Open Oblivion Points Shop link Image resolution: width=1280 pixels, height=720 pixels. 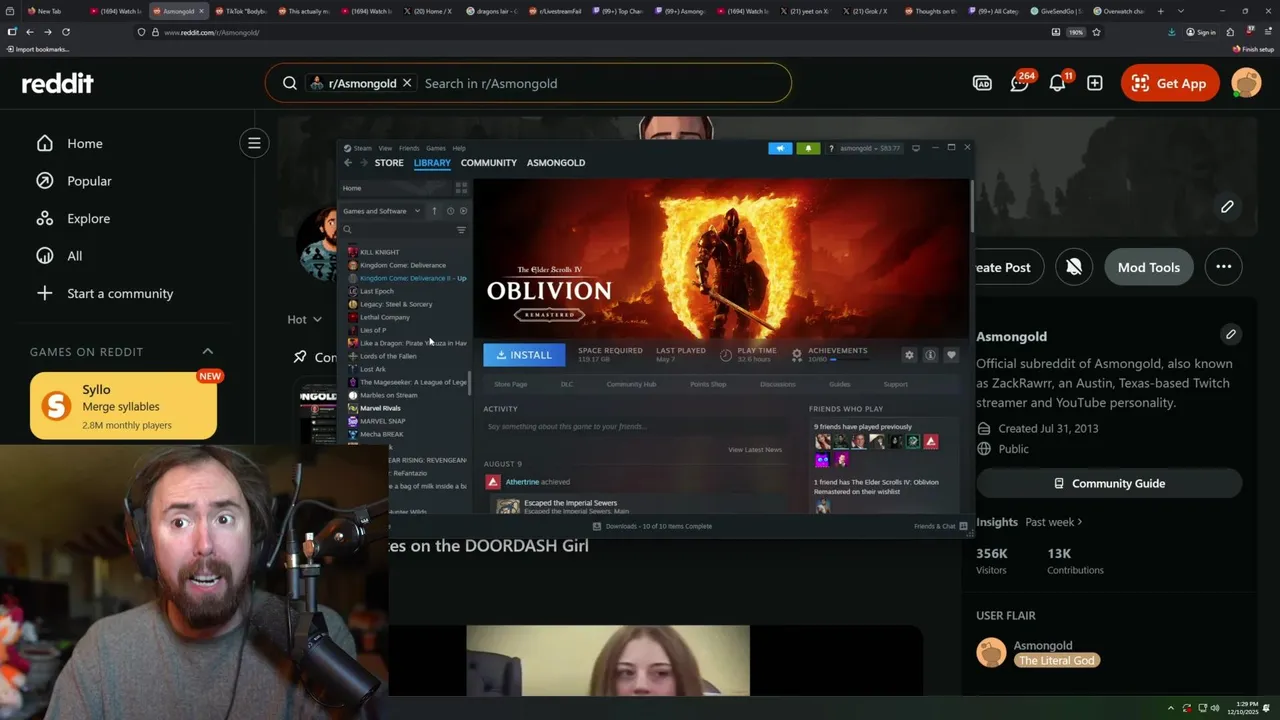point(708,384)
